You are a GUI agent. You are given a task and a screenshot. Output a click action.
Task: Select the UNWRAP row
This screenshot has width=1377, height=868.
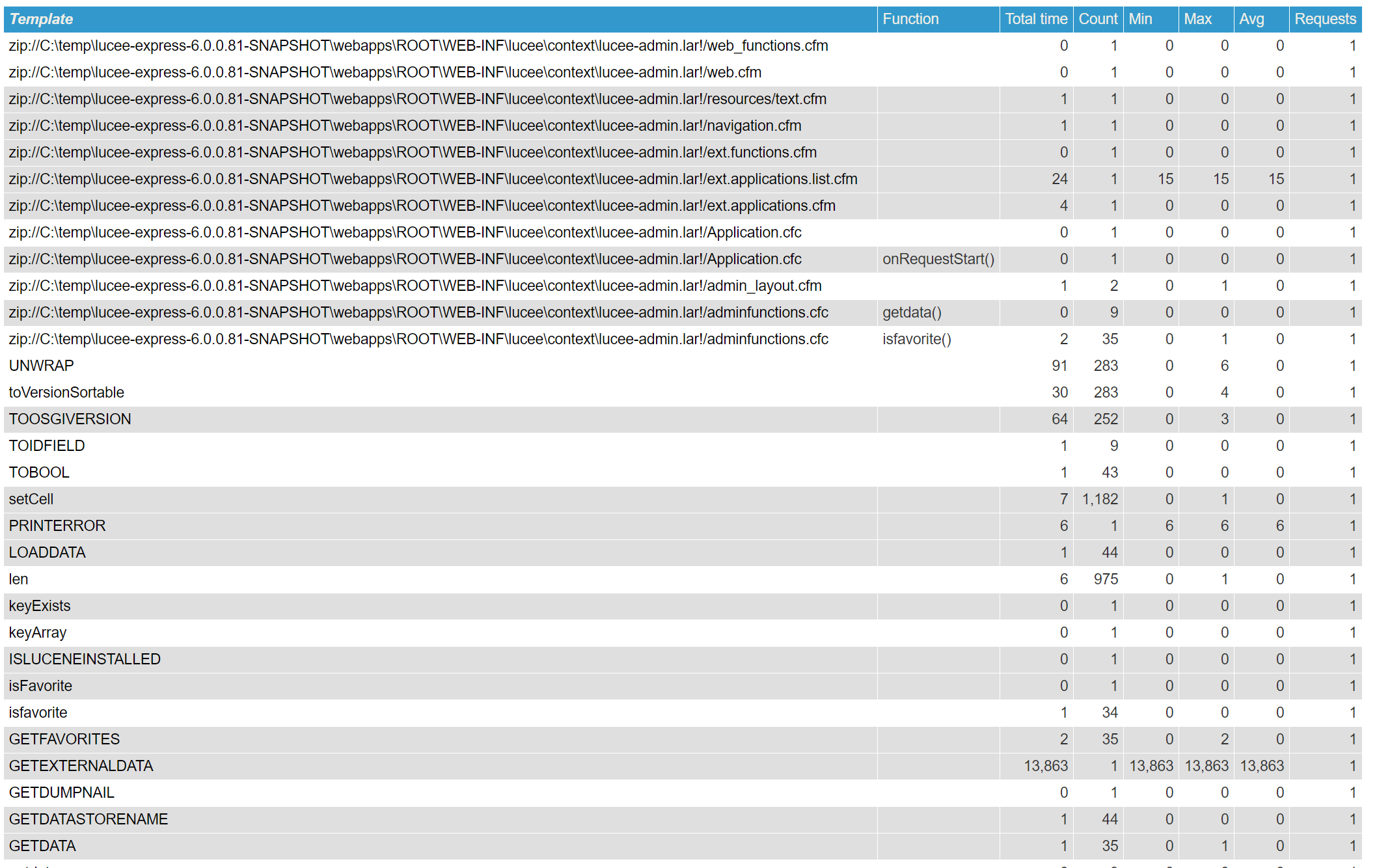point(42,366)
